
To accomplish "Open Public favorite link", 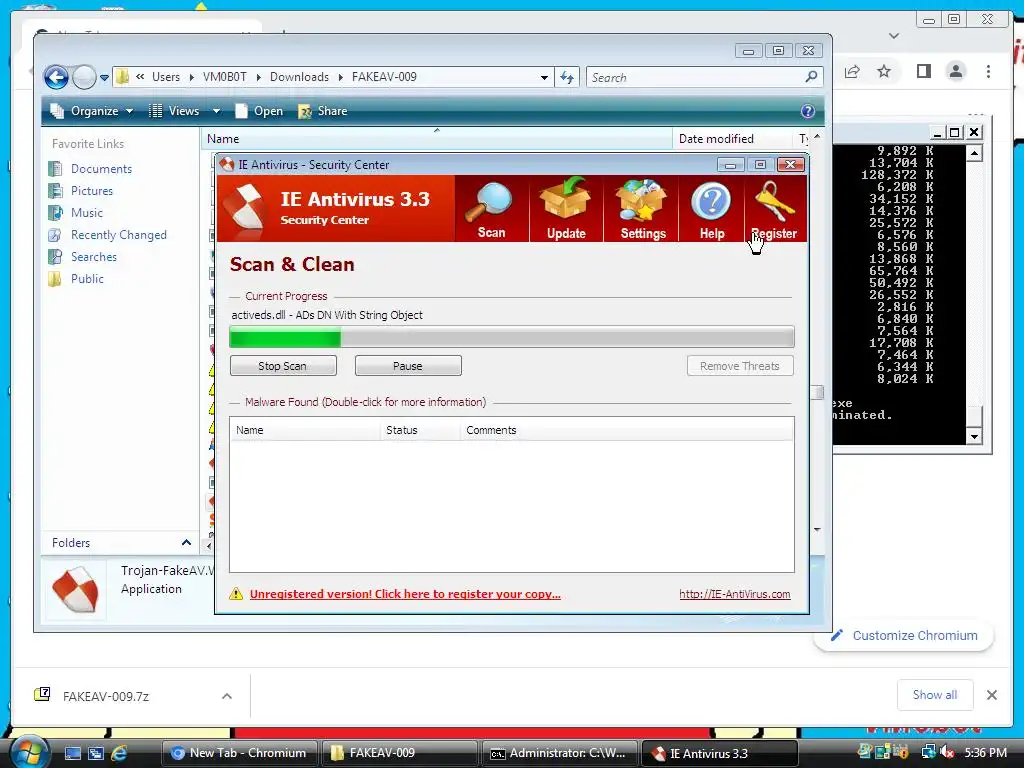I will click(x=87, y=279).
